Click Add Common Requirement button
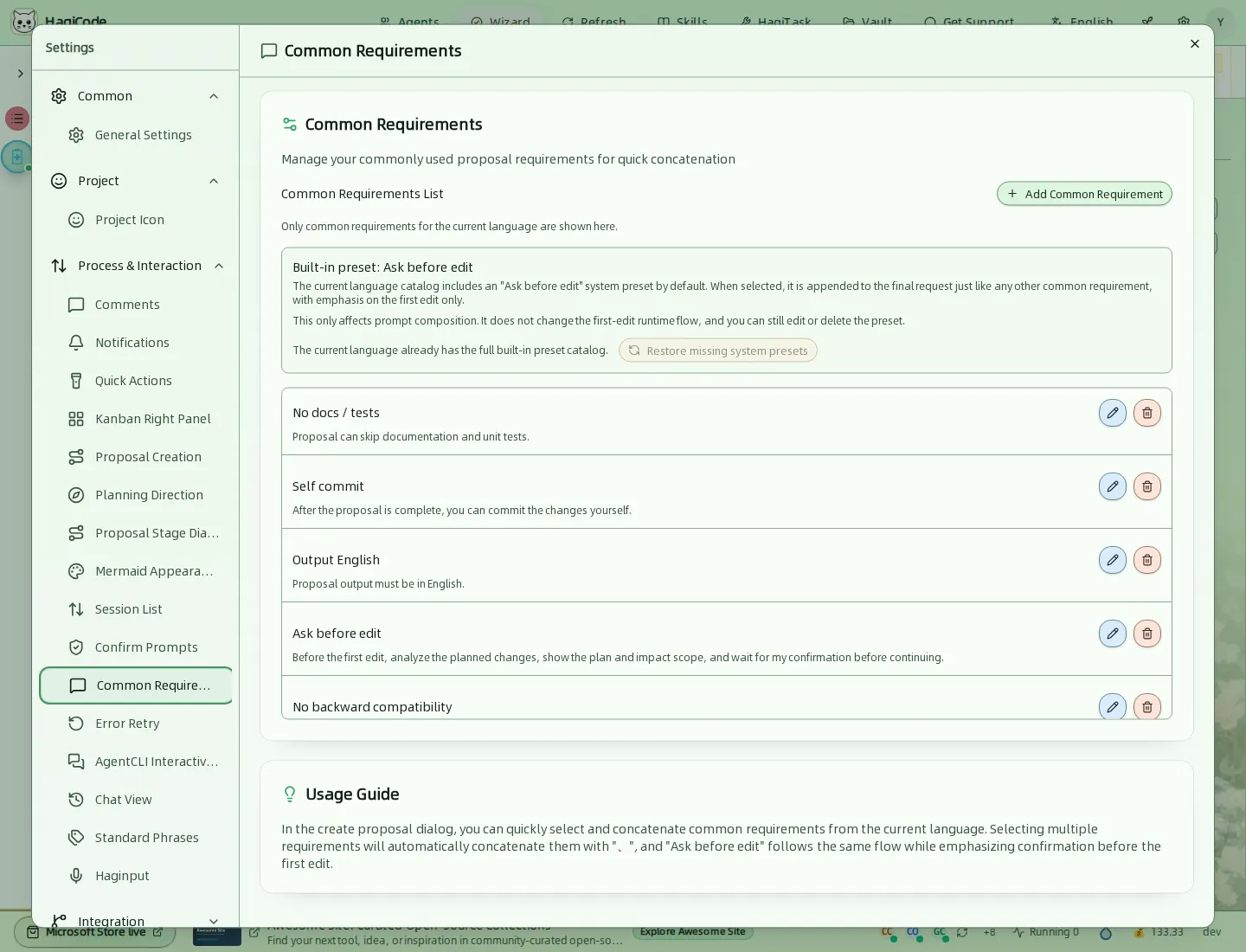The height and width of the screenshot is (952, 1246). (x=1084, y=194)
